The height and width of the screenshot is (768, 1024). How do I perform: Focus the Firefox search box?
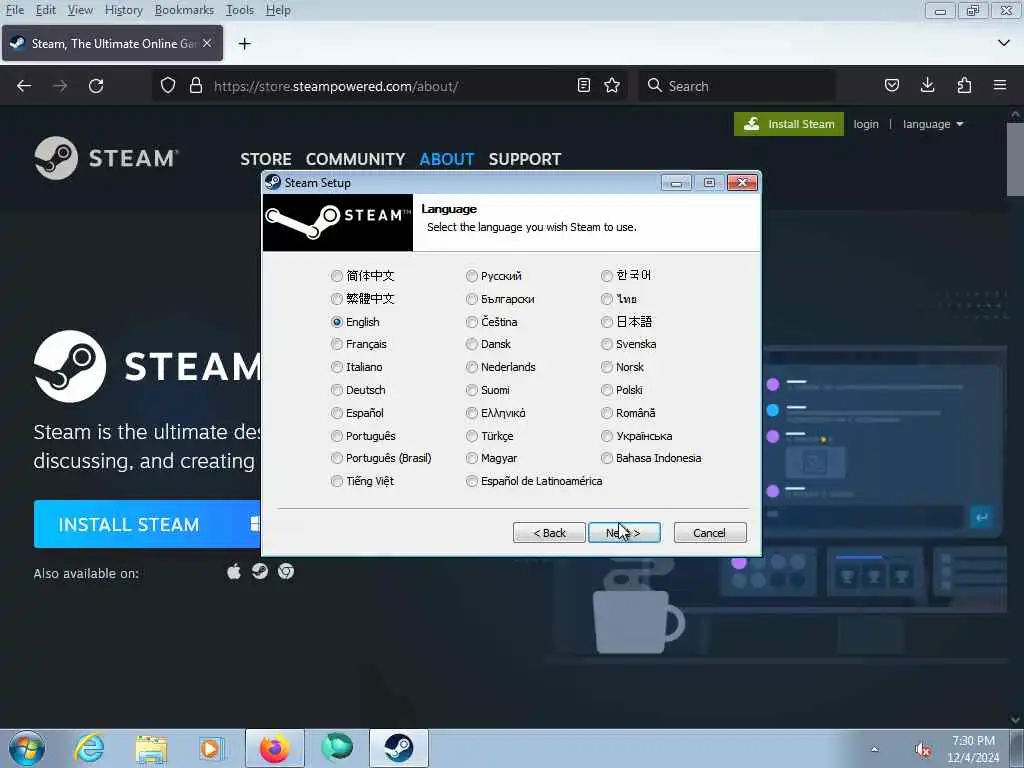[738, 86]
